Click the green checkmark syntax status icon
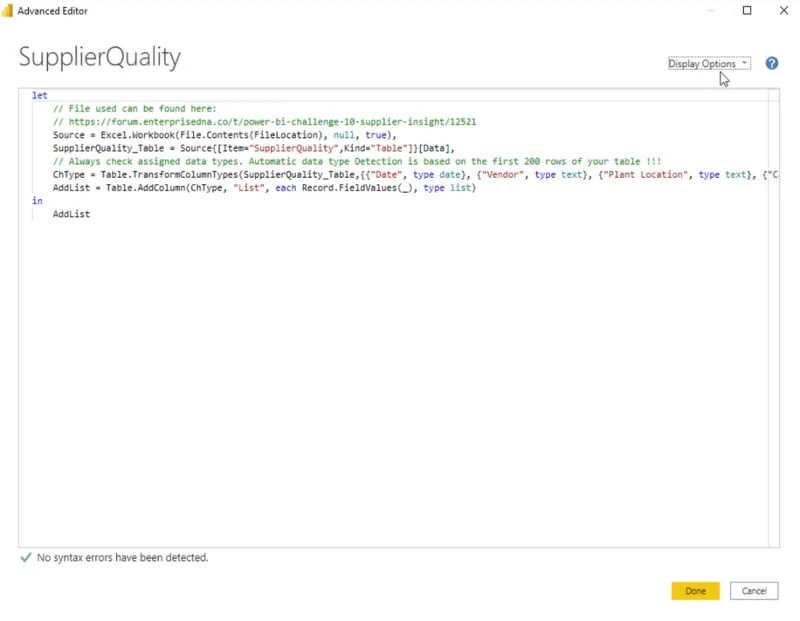 click(x=26, y=557)
